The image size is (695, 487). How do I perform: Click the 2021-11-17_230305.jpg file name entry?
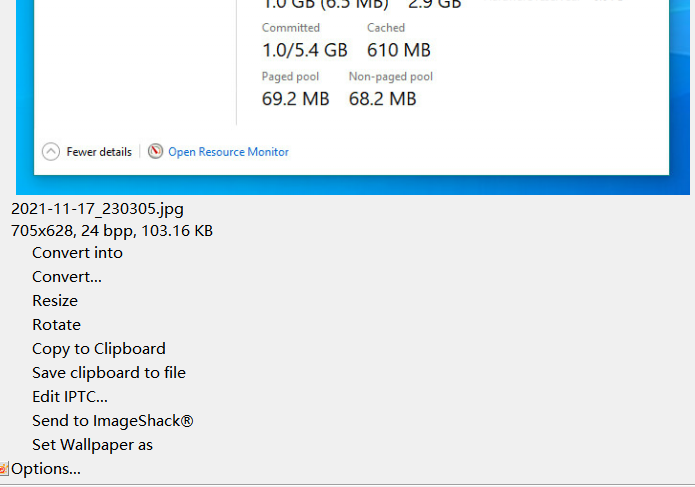pos(97,209)
